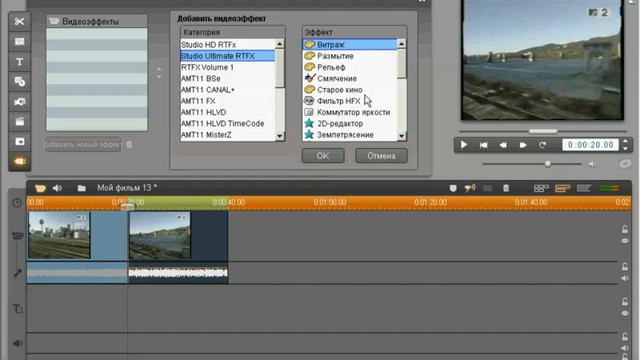The image size is (640, 360).
Task: Open the frame grabber camera tool
Action: click(x=19, y=102)
